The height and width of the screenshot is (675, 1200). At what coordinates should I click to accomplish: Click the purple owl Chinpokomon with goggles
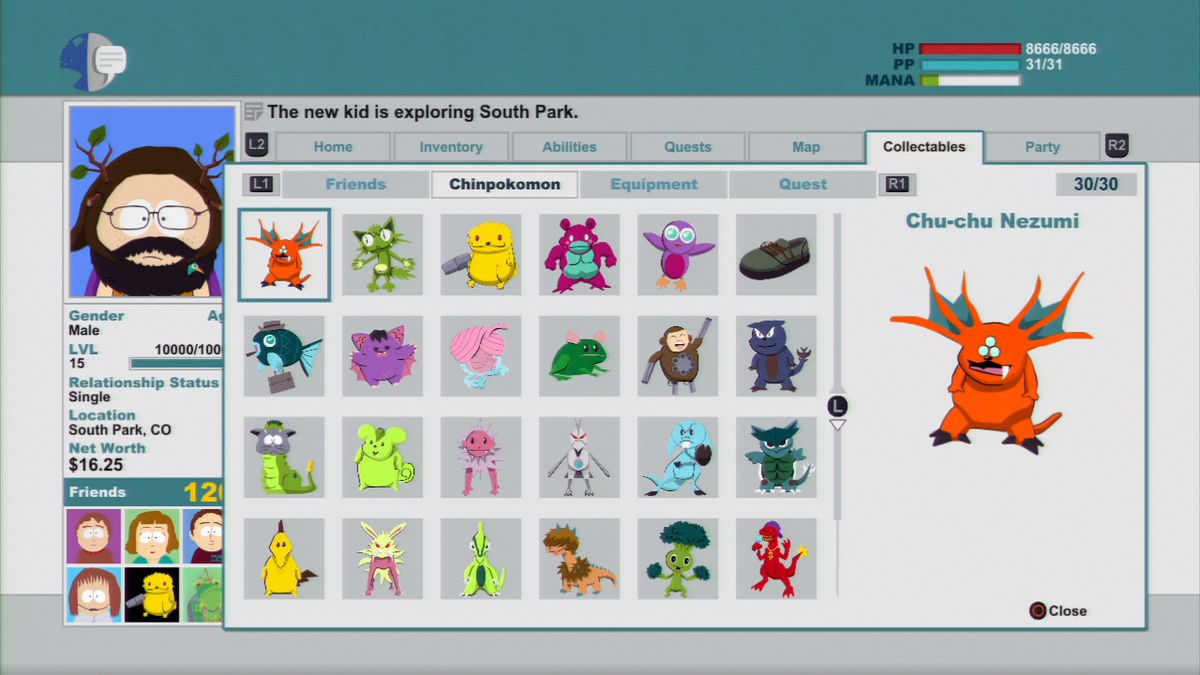(677, 254)
